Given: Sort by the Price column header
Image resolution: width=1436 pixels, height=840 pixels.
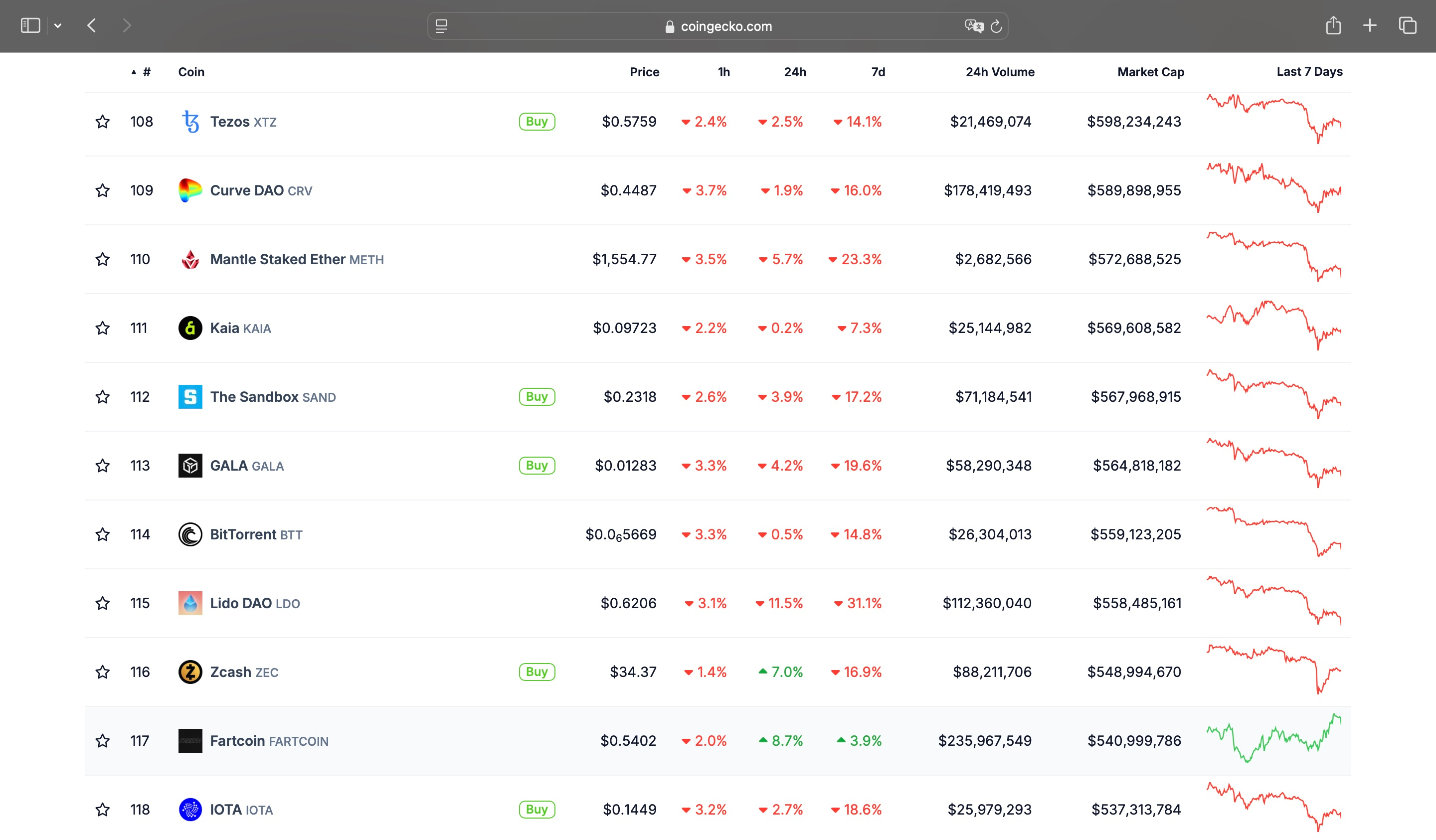Looking at the screenshot, I should click(x=645, y=72).
